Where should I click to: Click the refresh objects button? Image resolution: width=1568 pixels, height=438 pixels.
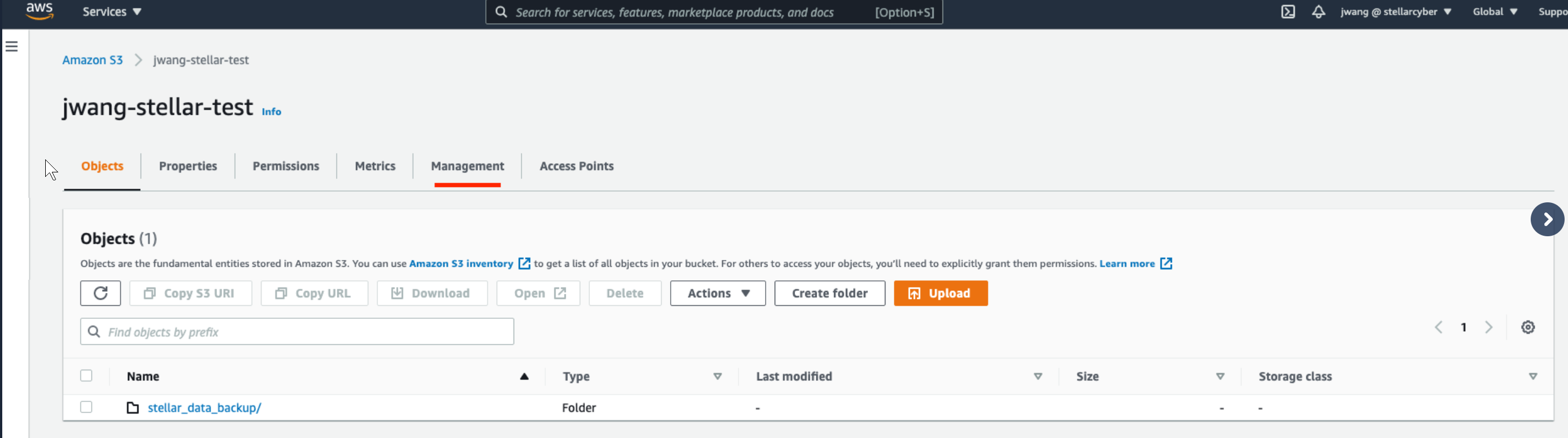[101, 293]
